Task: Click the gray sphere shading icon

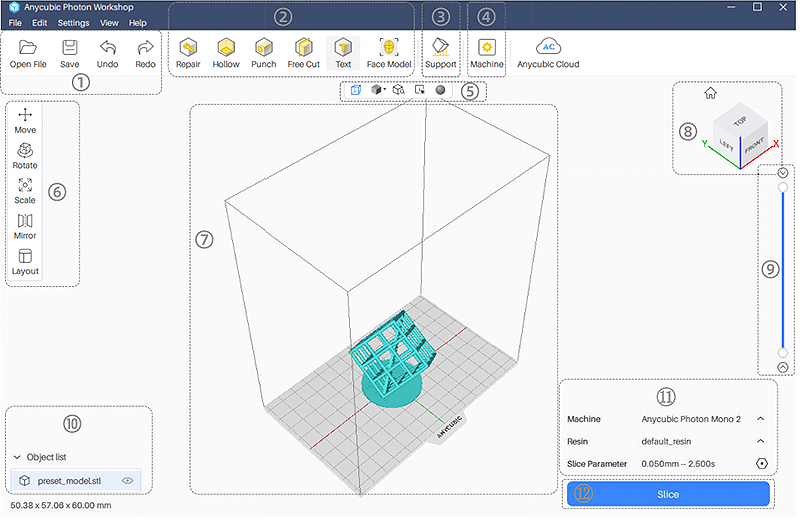Action: (x=440, y=90)
